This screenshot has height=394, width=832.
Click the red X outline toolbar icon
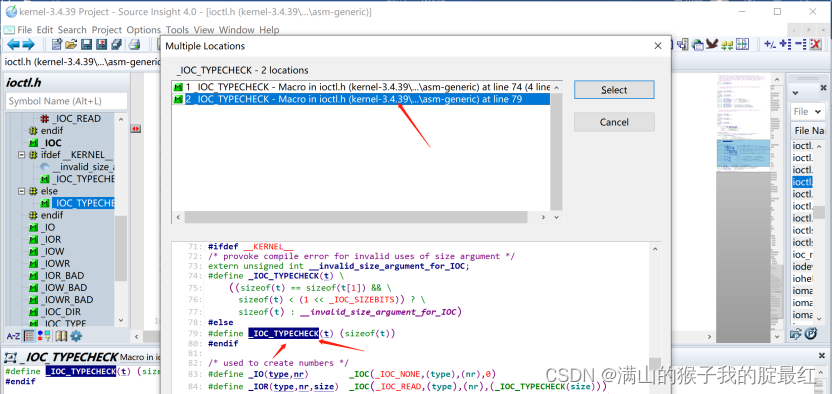816,45
